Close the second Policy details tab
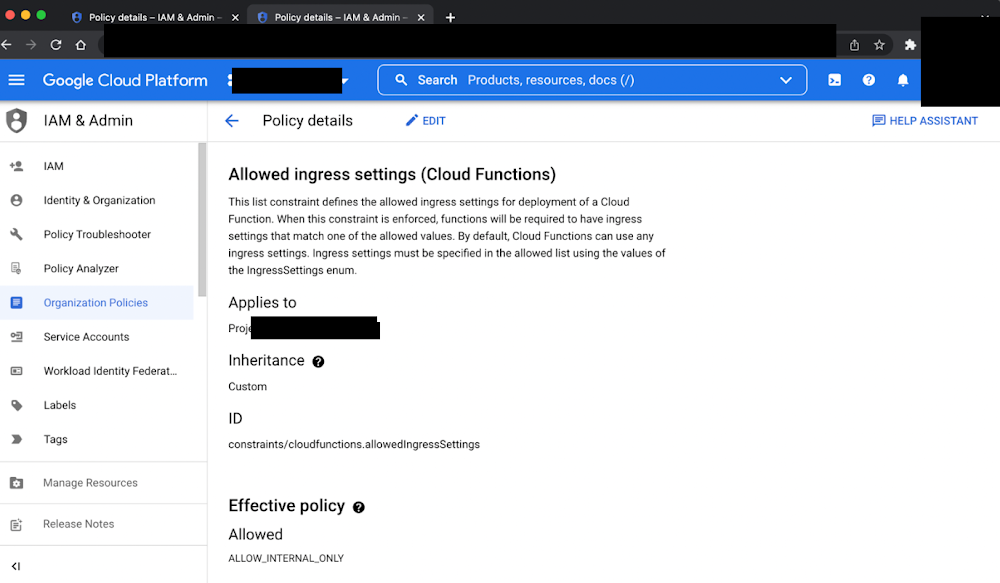 (x=421, y=18)
